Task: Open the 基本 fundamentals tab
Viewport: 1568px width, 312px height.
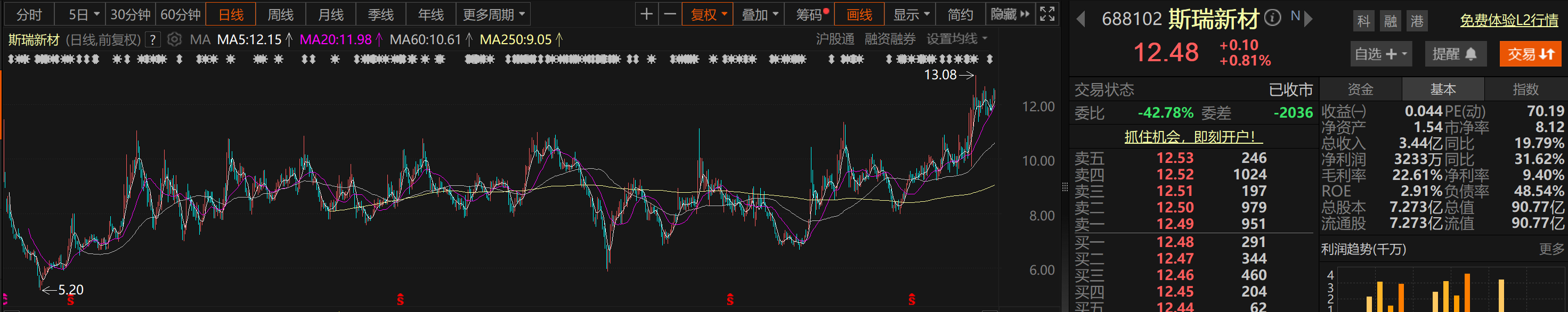Action: tap(1443, 89)
